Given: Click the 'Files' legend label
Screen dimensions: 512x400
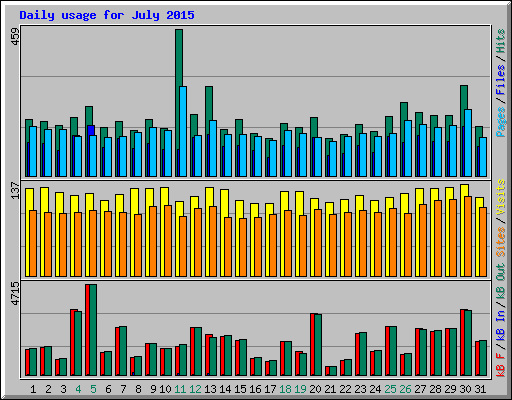Looking at the screenshot, I should (x=501, y=80).
